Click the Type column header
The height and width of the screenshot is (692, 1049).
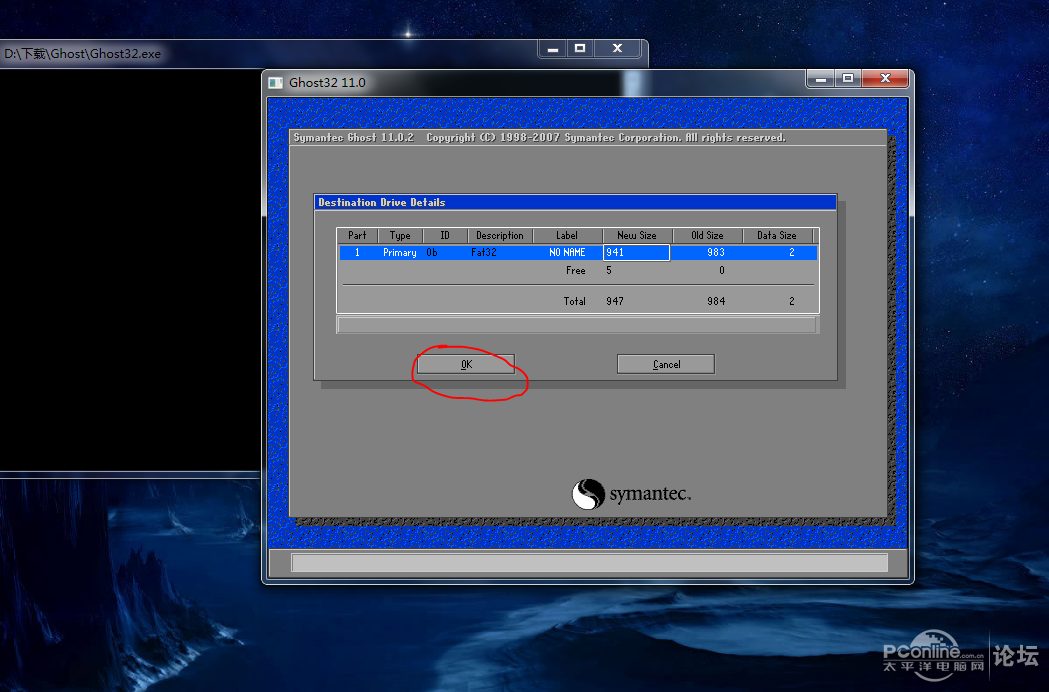click(x=400, y=236)
